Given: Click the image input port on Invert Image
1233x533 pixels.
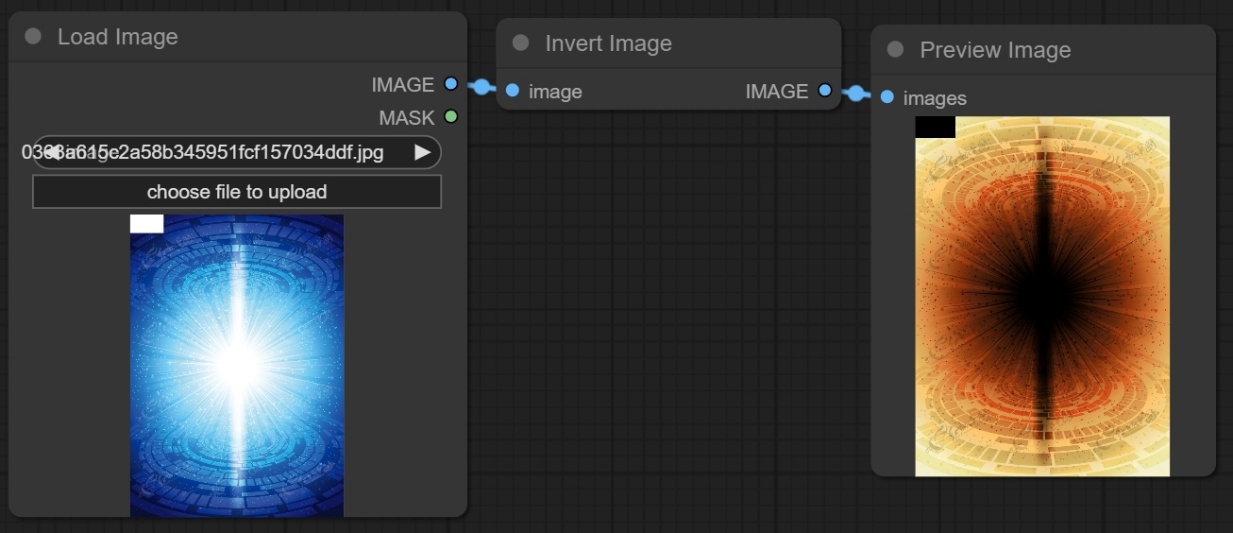Looking at the screenshot, I should coord(512,91).
